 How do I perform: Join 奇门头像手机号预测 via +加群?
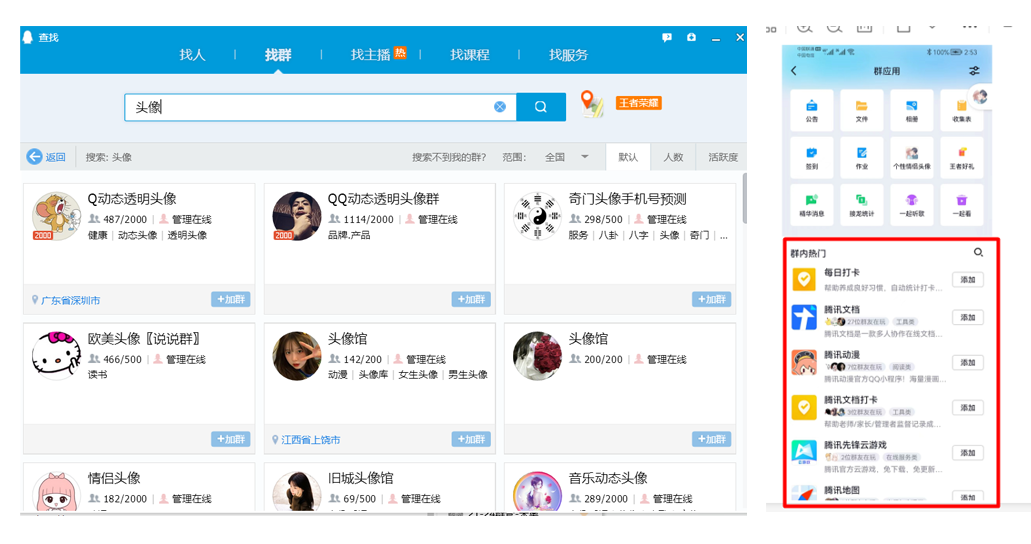[711, 299]
